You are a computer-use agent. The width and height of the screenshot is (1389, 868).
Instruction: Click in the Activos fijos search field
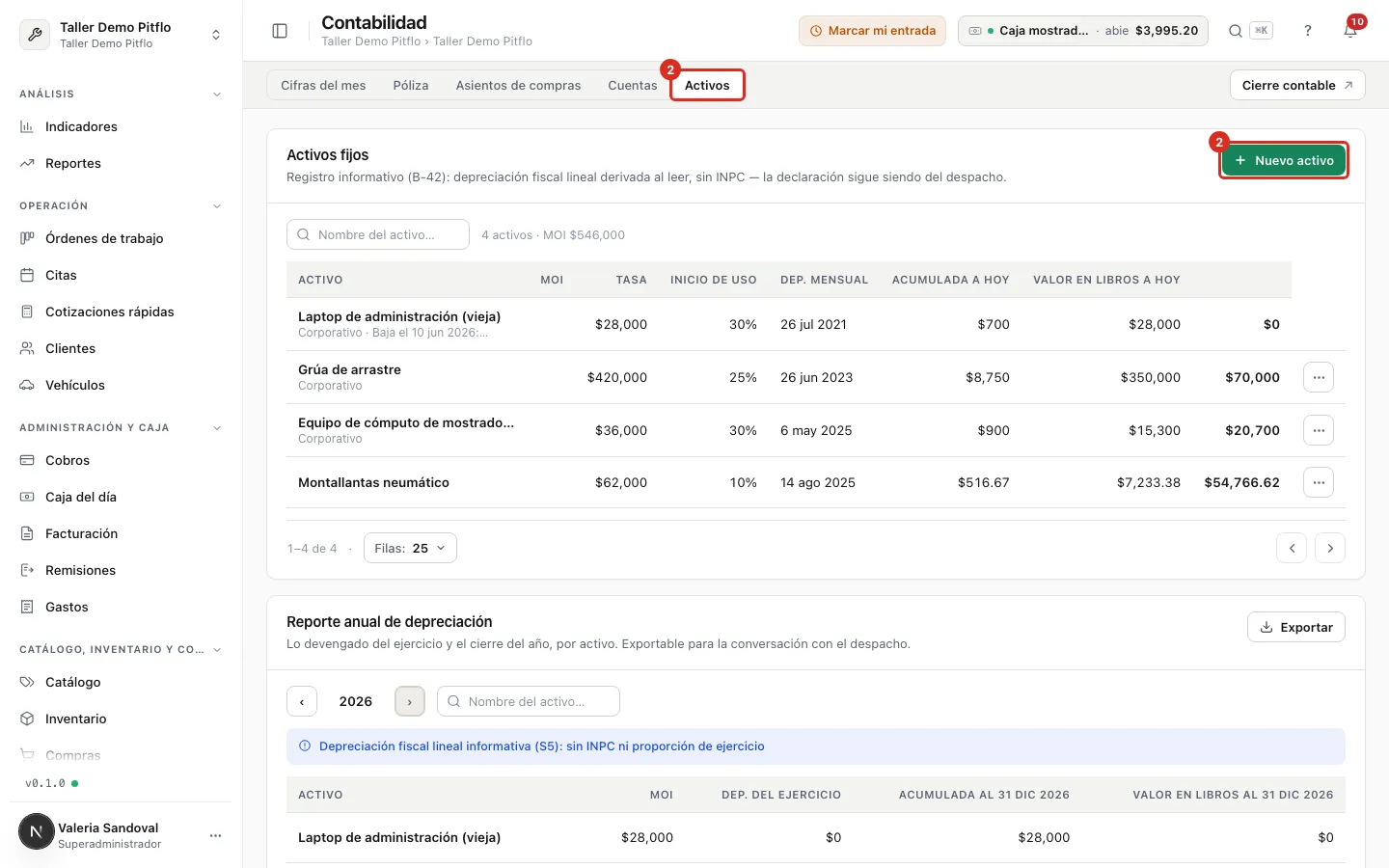(x=378, y=234)
